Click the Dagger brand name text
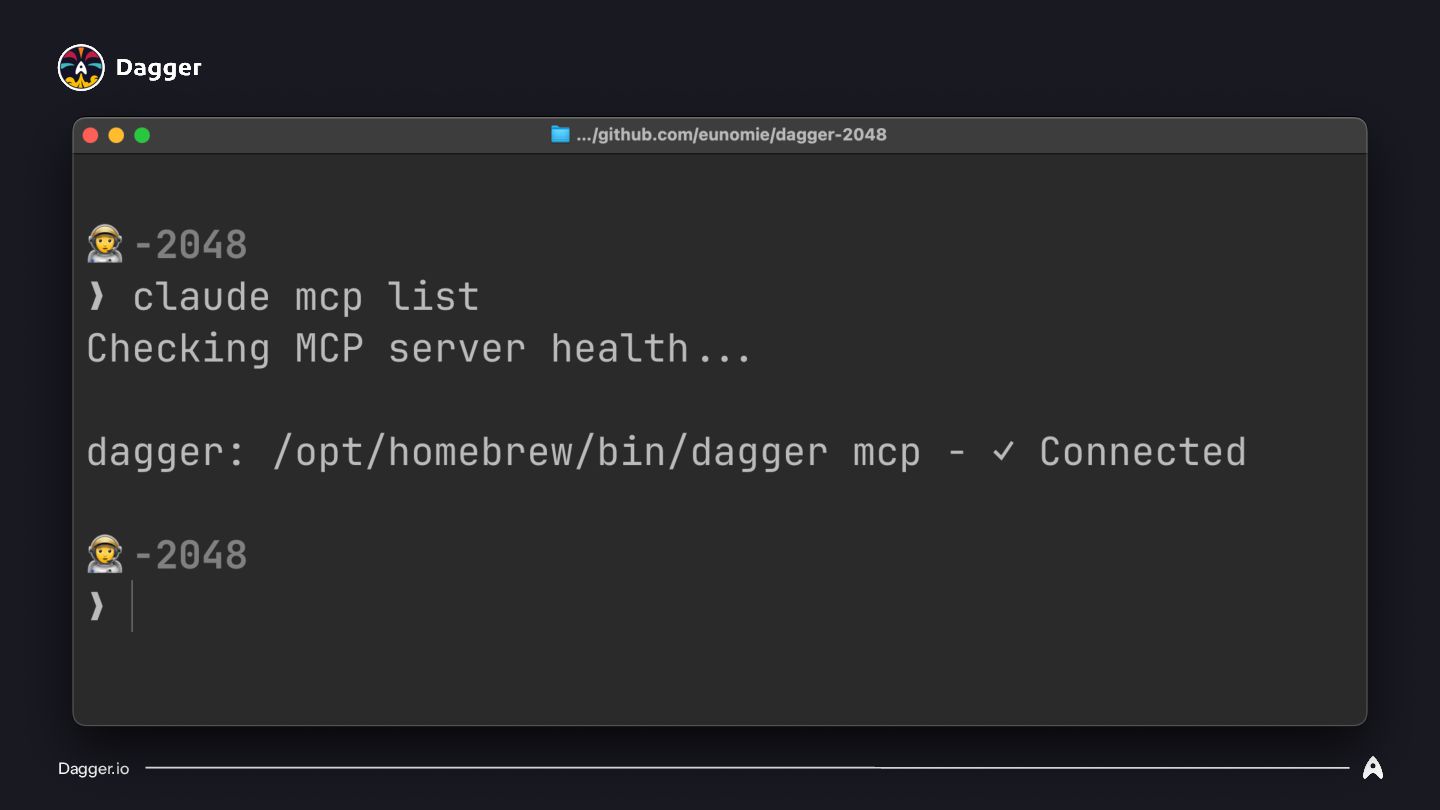The height and width of the screenshot is (810, 1440). [x=158, y=68]
